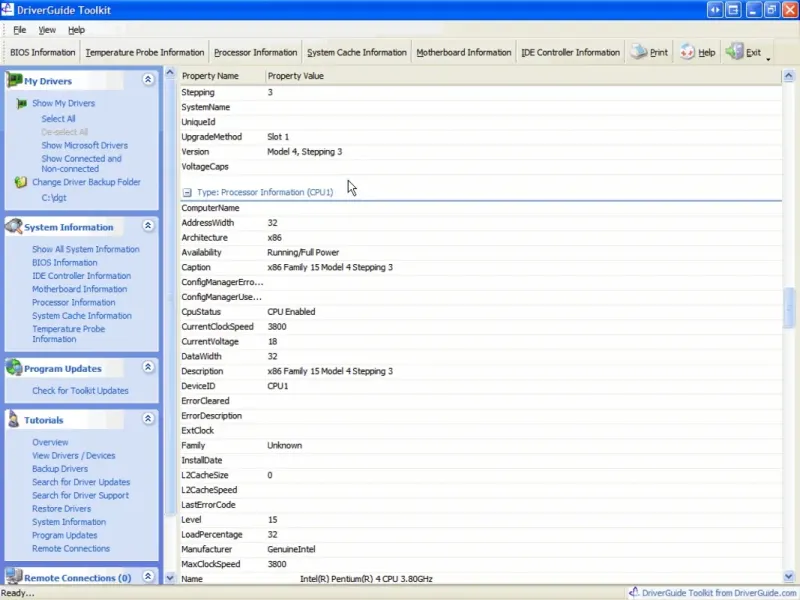The image size is (800, 600).
Task: Click the DriverGuide Toolkit title bar icon
Action: click(7, 9)
